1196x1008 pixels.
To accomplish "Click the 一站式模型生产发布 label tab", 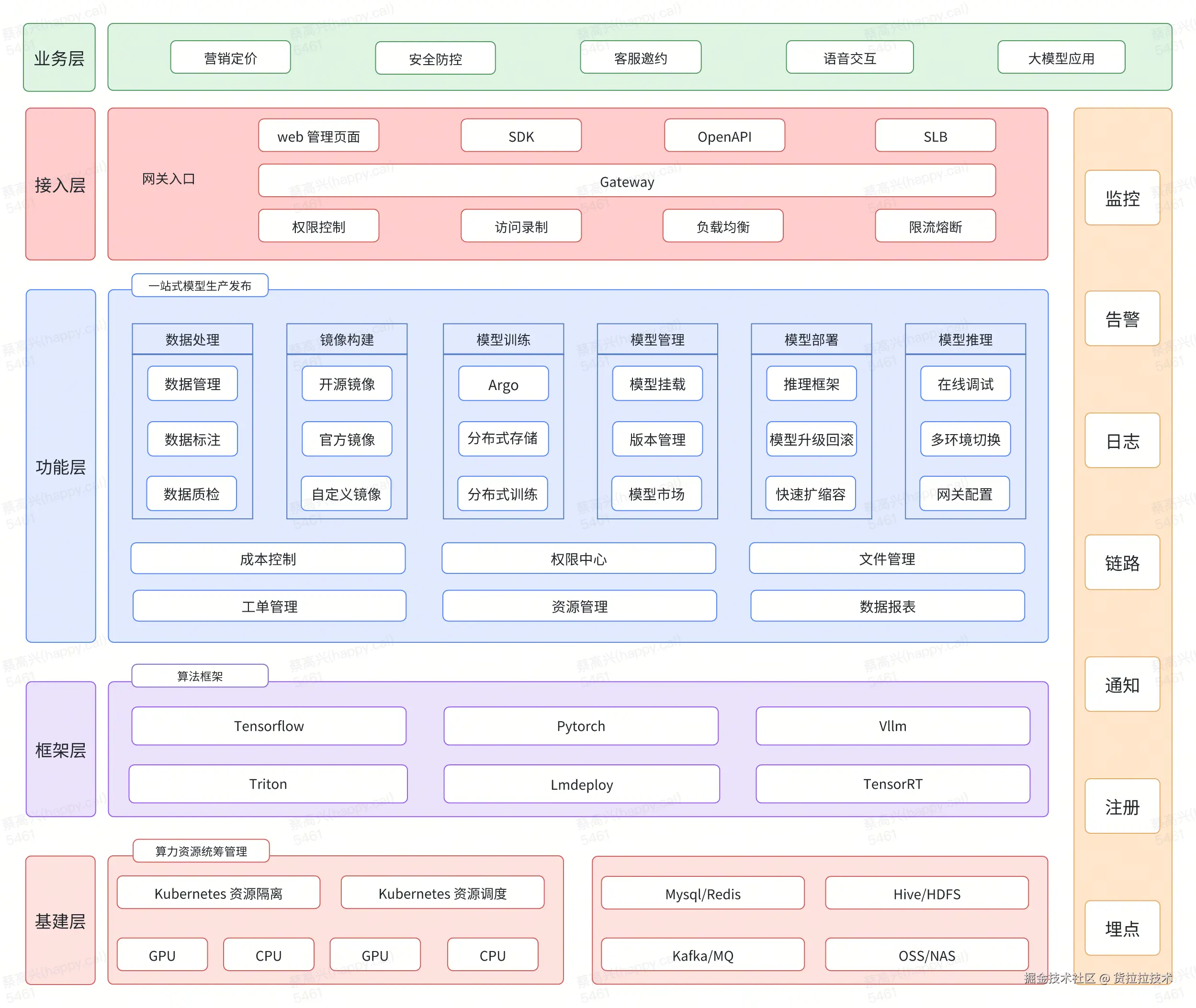I will coord(200,285).
